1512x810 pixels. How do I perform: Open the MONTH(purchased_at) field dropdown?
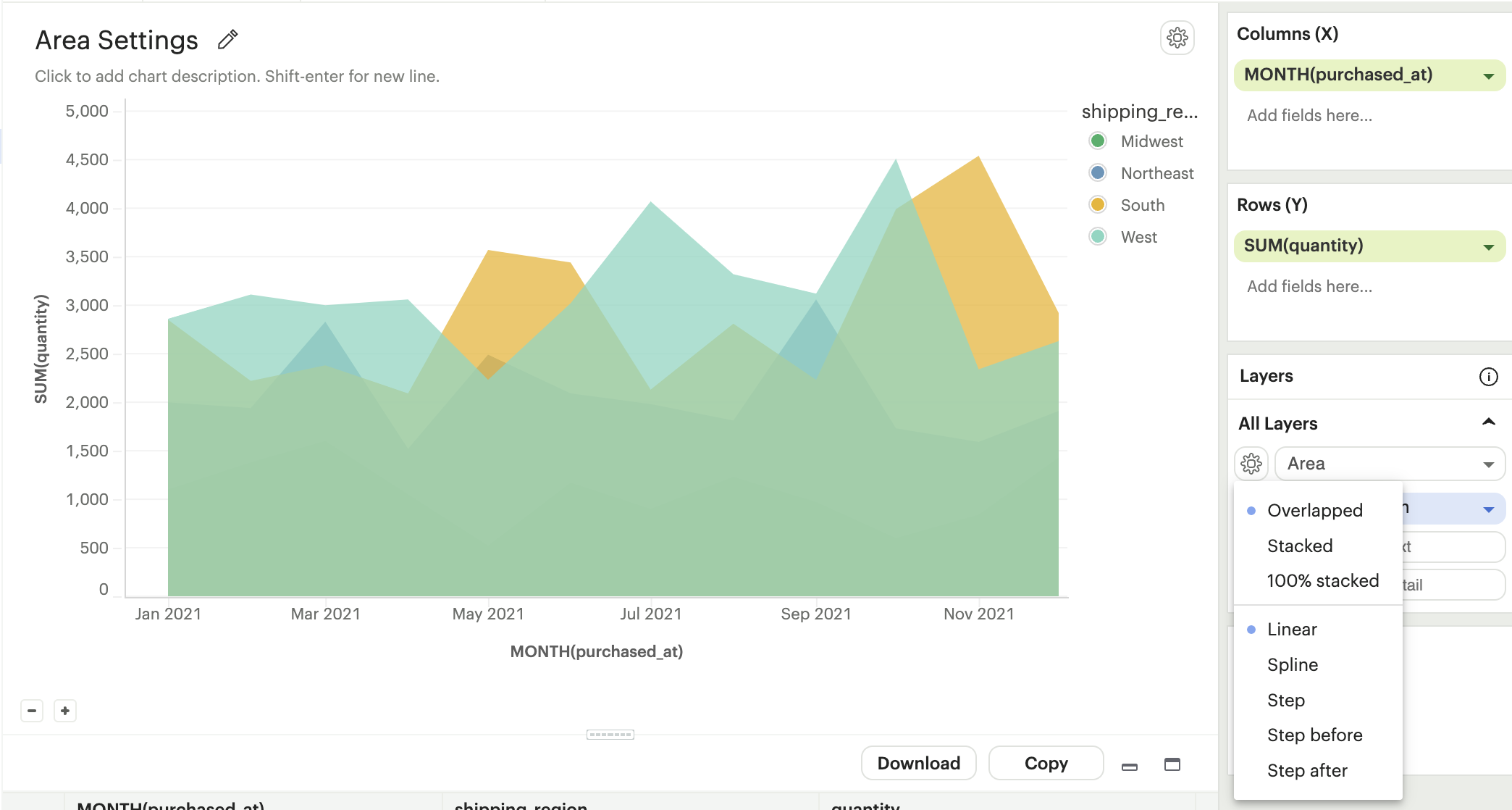(x=1489, y=76)
